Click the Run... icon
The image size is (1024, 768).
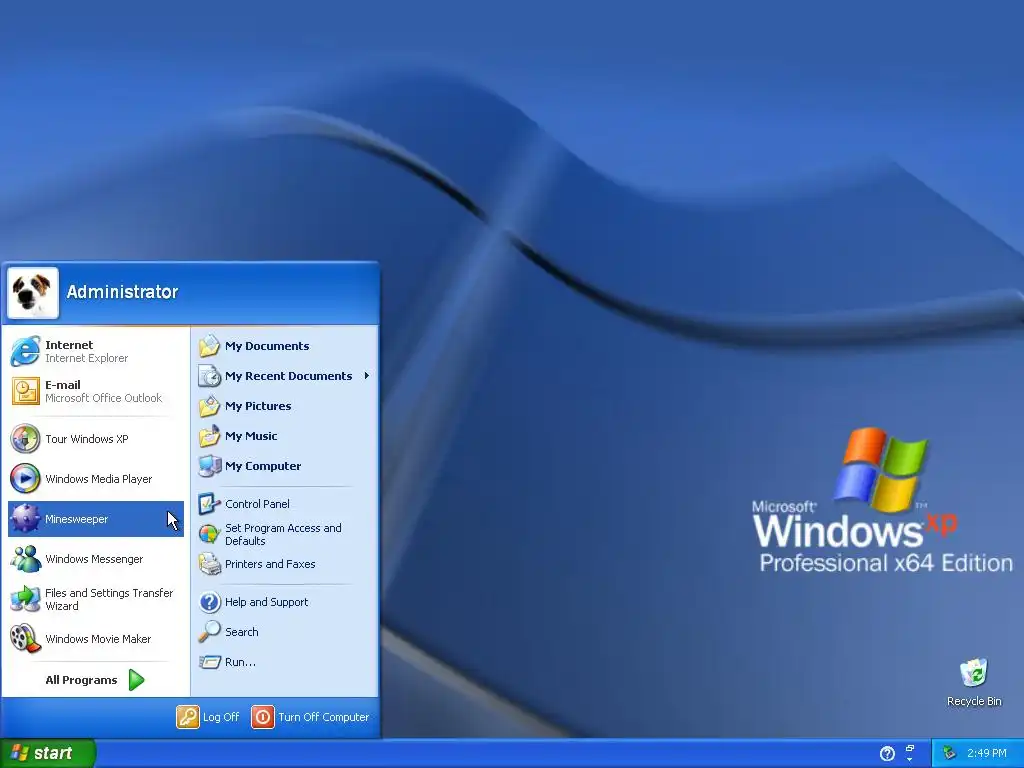(x=210, y=662)
